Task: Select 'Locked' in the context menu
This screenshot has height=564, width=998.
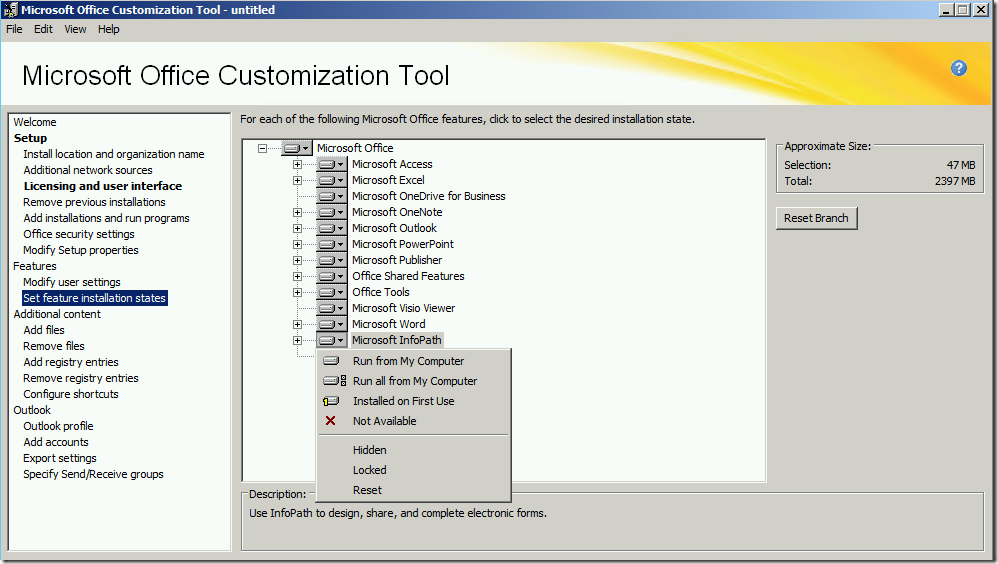Action: (x=414, y=470)
